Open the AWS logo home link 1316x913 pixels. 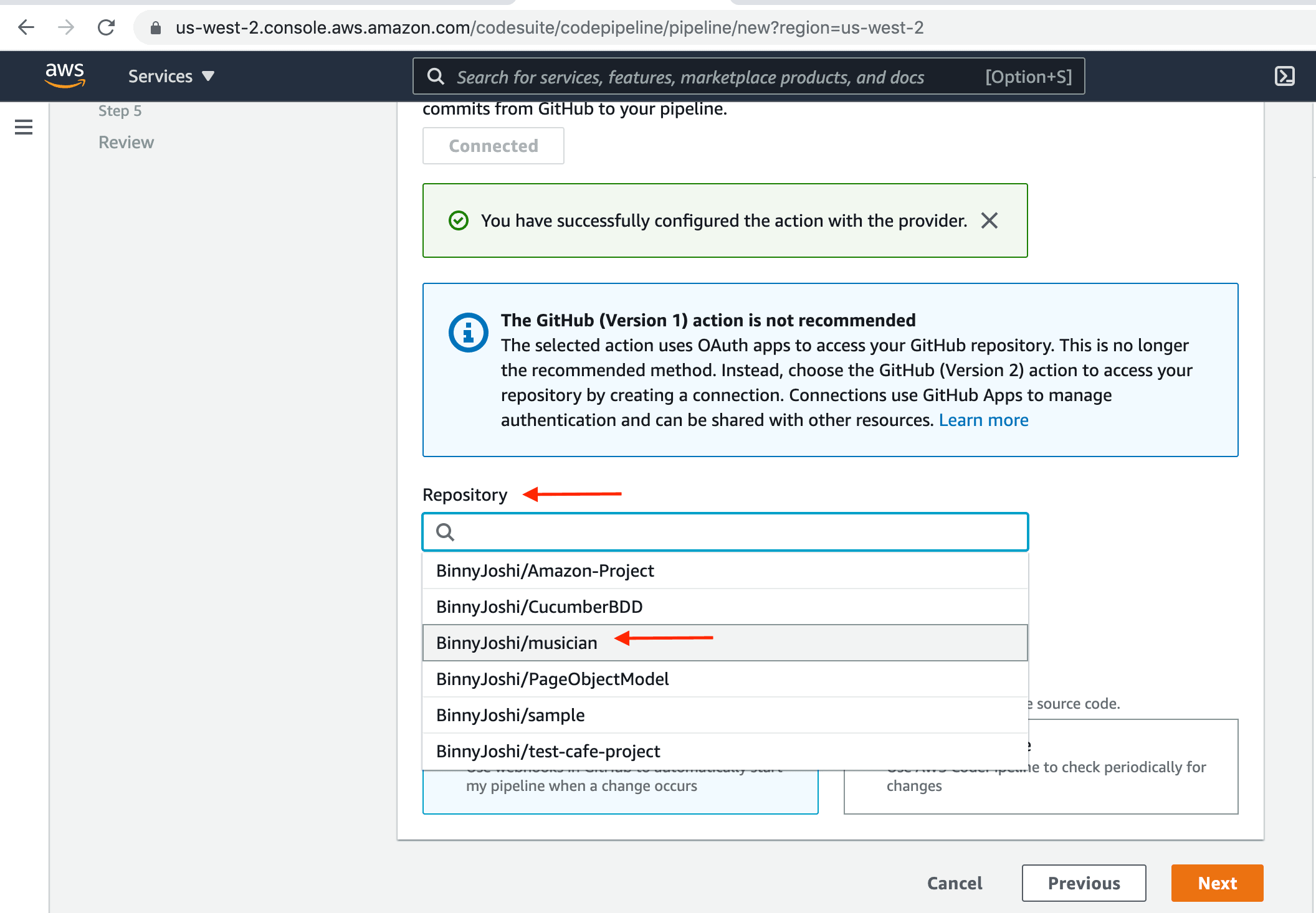click(x=65, y=76)
